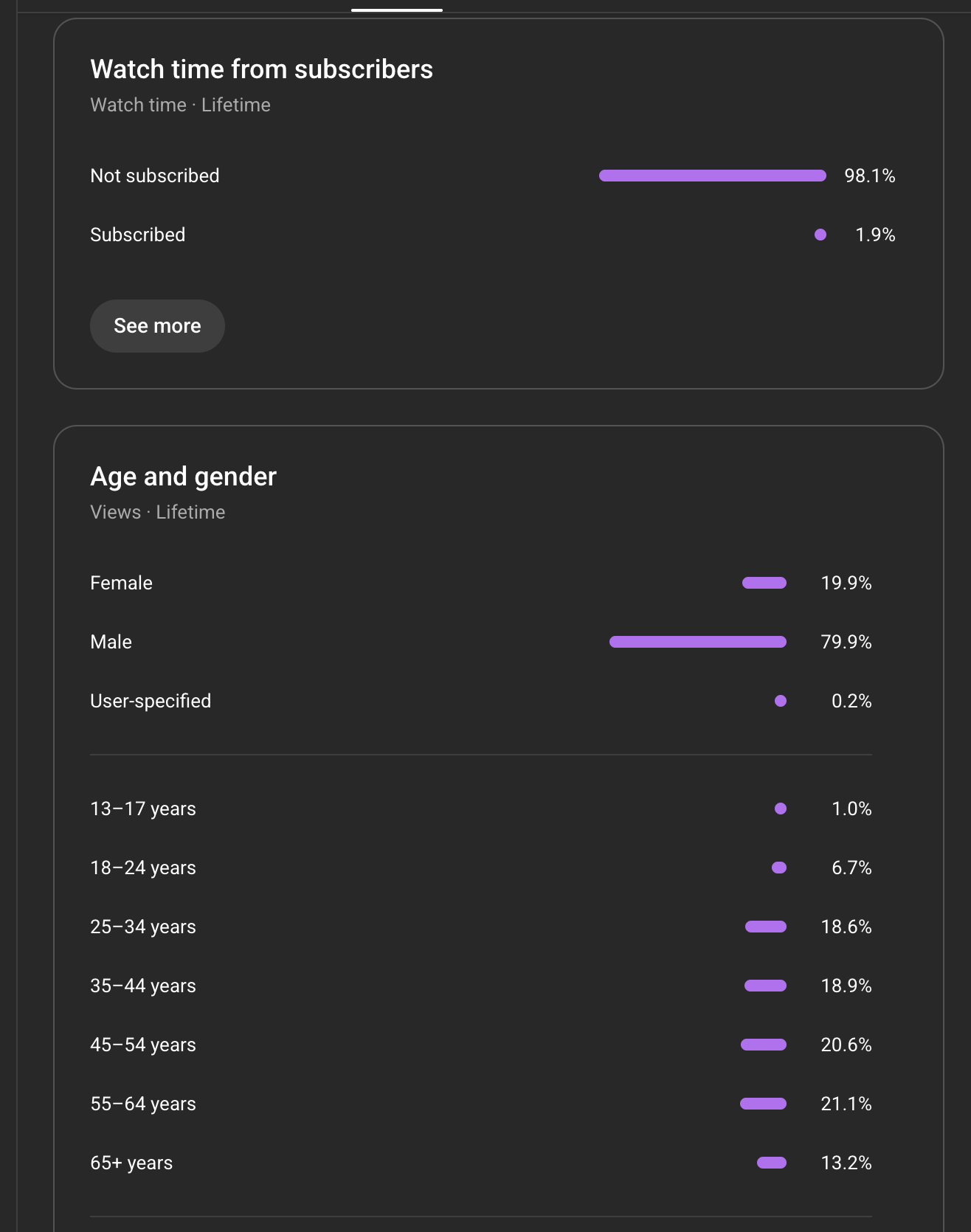Click the active tab indicator at top
The width and height of the screenshot is (971, 1232).
397,10
